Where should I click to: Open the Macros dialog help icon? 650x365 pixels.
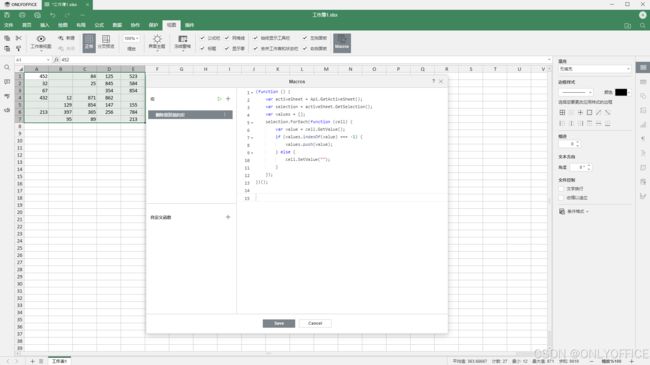point(434,81)
